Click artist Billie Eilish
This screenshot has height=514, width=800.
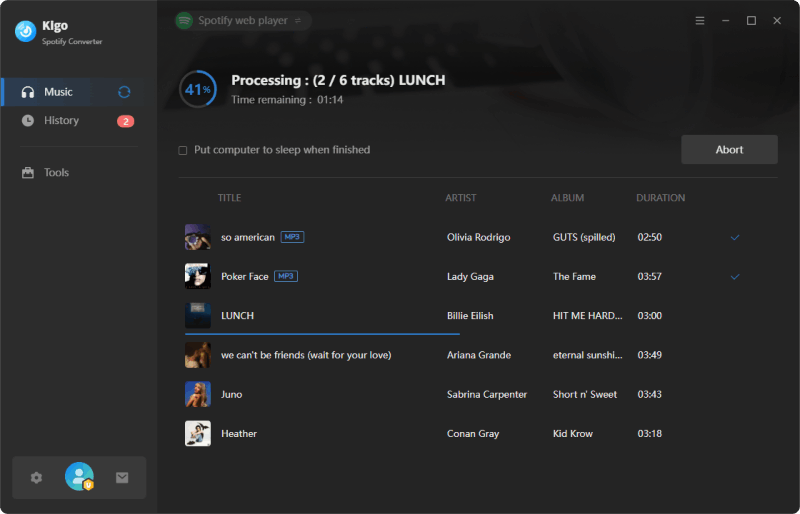(470, 316)
